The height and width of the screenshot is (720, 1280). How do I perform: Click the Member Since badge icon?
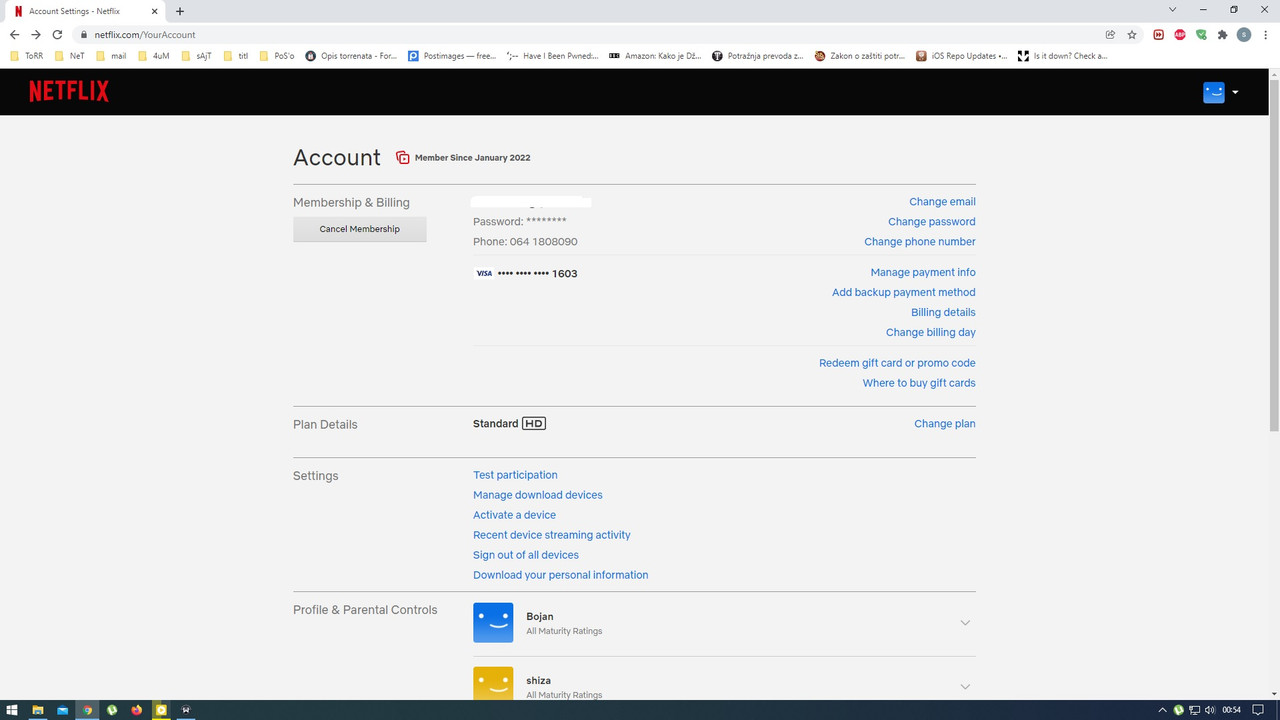[403, 158]
